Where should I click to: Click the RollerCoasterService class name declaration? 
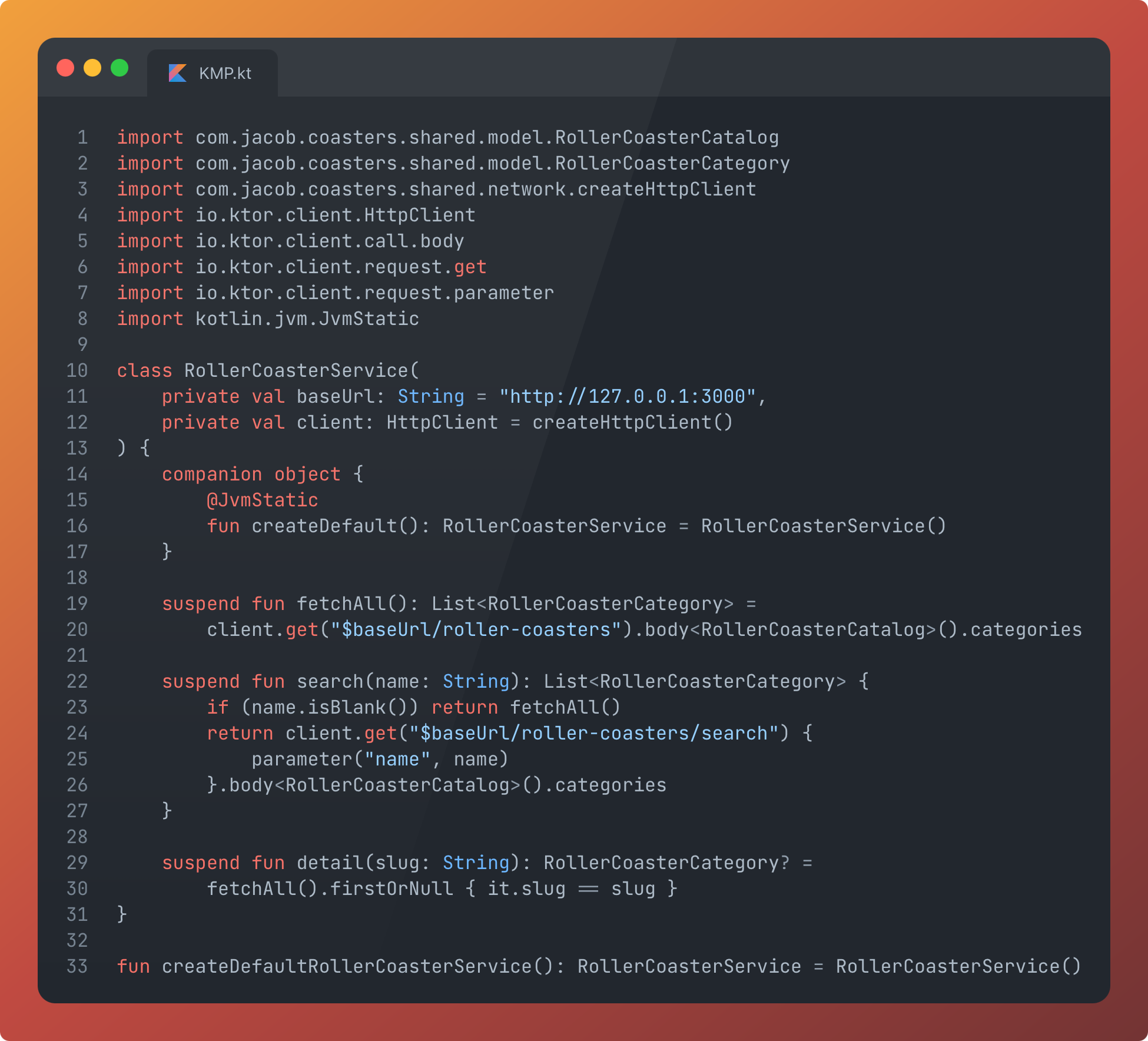[x=296, y=370]
